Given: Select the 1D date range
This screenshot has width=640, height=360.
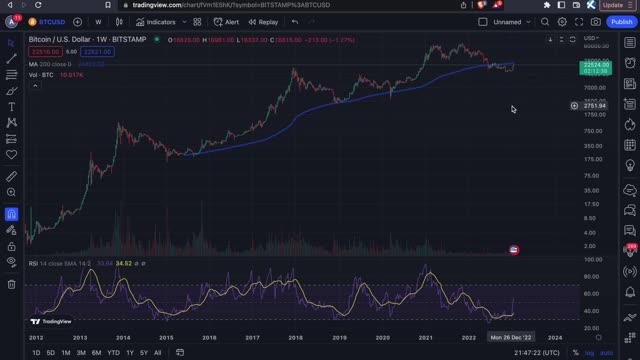Looking at the screenshot, I should (x=36, y=353).
